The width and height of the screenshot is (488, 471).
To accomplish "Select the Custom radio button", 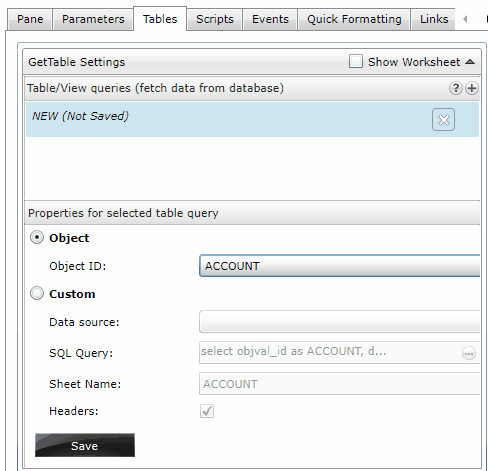I will click(x=37, y=294).
